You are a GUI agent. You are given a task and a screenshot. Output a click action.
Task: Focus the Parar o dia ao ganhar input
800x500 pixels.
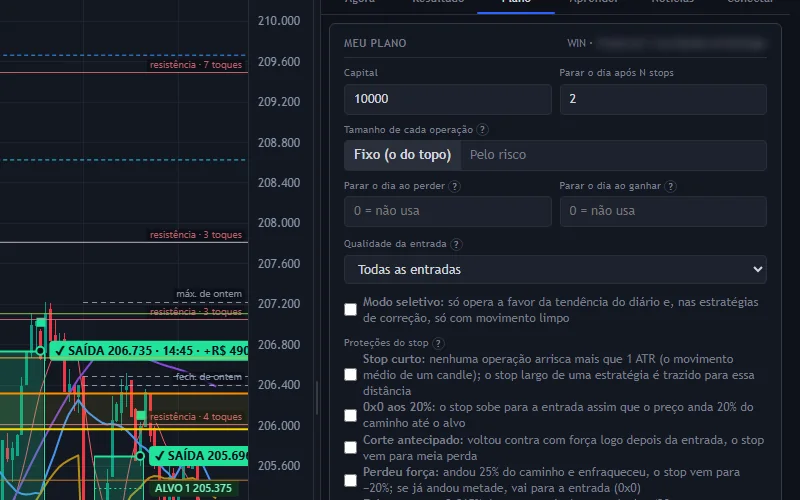[x=663, y=211]
